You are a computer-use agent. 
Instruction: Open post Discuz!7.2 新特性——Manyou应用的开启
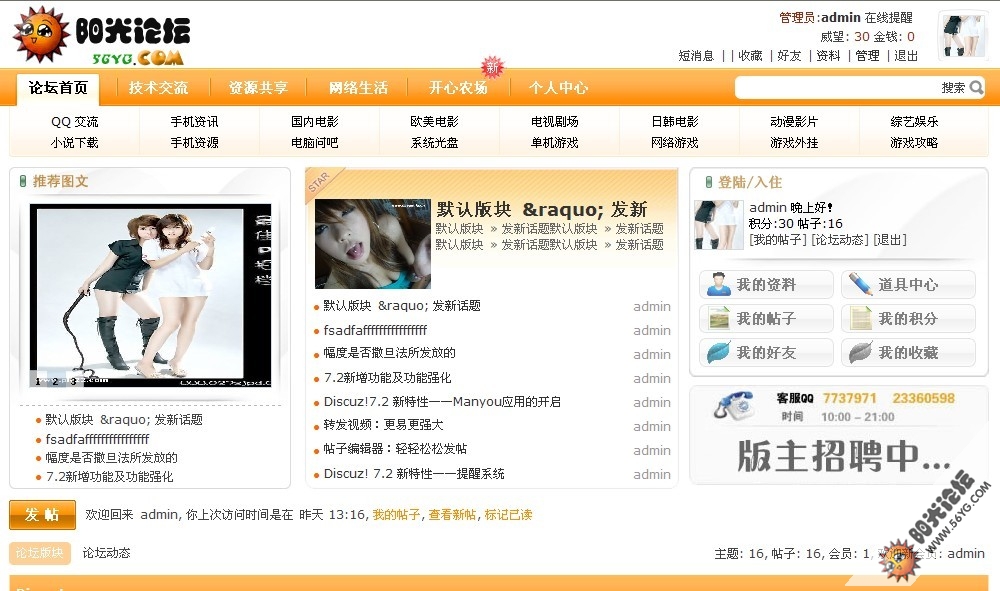pyautogui.click(x=442, y=402)
